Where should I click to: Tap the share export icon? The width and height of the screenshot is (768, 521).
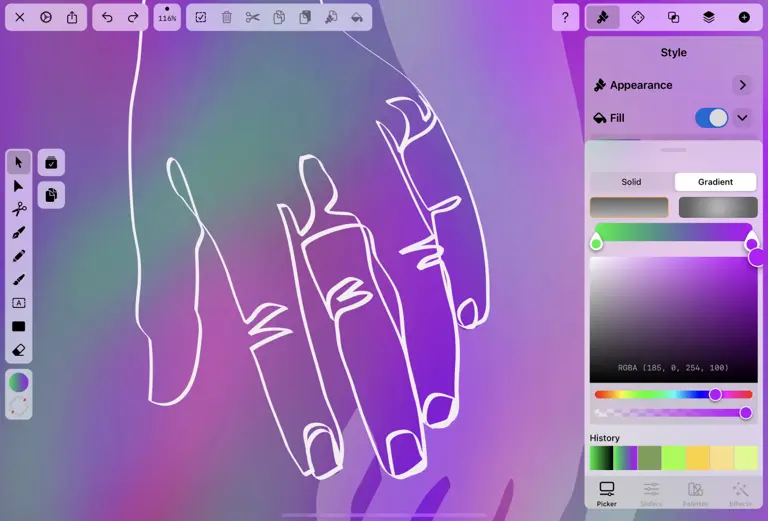tap(72, 18)
